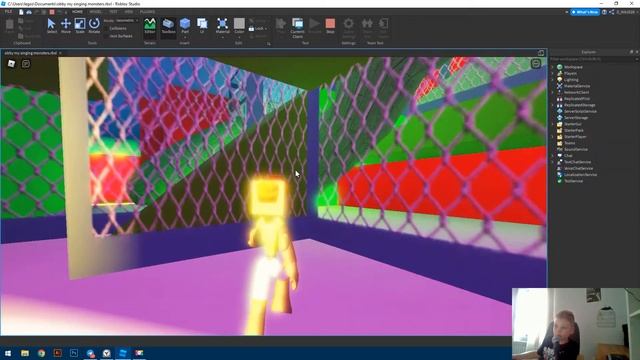This screenshot has width=640, height=360.
Task: Stop the running playtest
Action: point(330,26)
